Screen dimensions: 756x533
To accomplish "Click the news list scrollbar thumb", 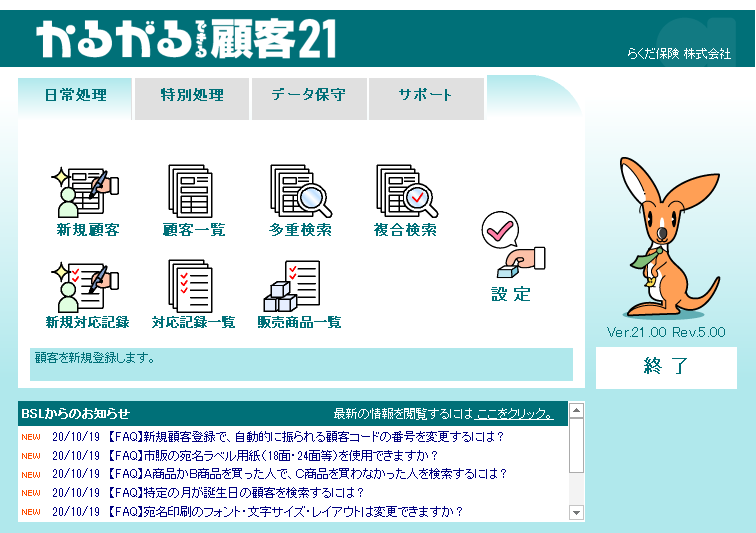I will point(576,445).
